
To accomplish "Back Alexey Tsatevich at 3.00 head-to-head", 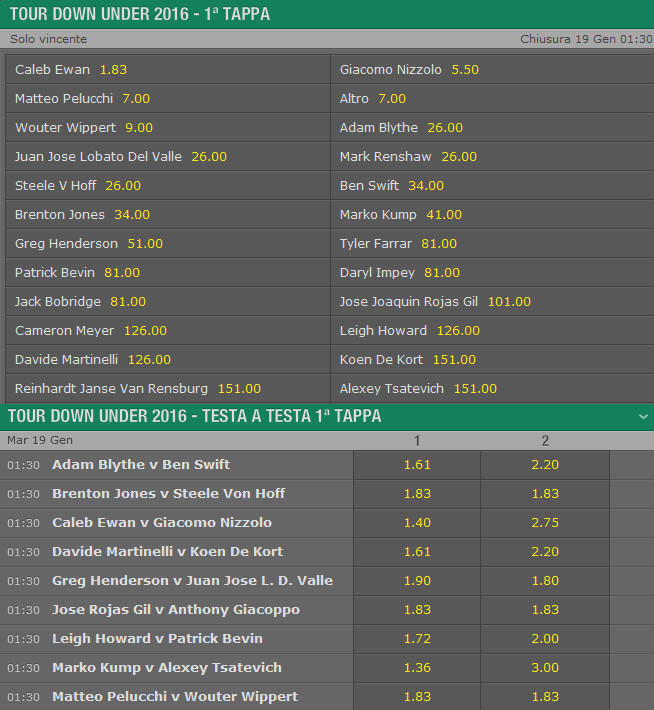I will coord(545,667).
